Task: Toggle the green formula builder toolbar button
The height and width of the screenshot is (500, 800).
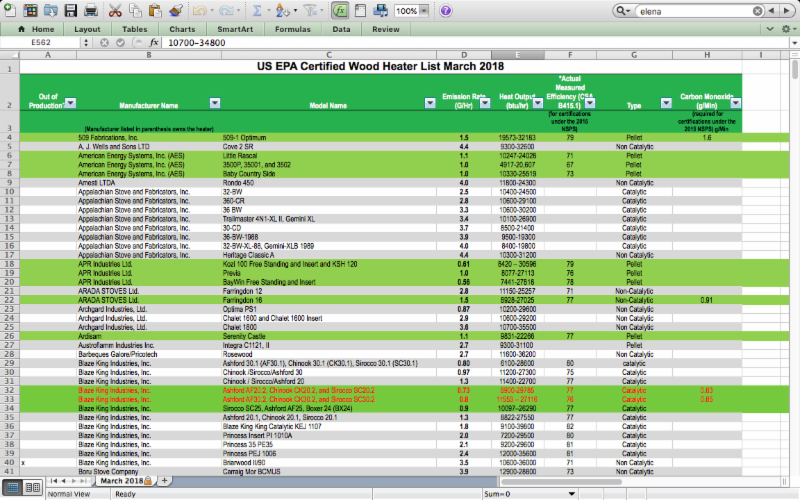Action: (x=340, y=11)
